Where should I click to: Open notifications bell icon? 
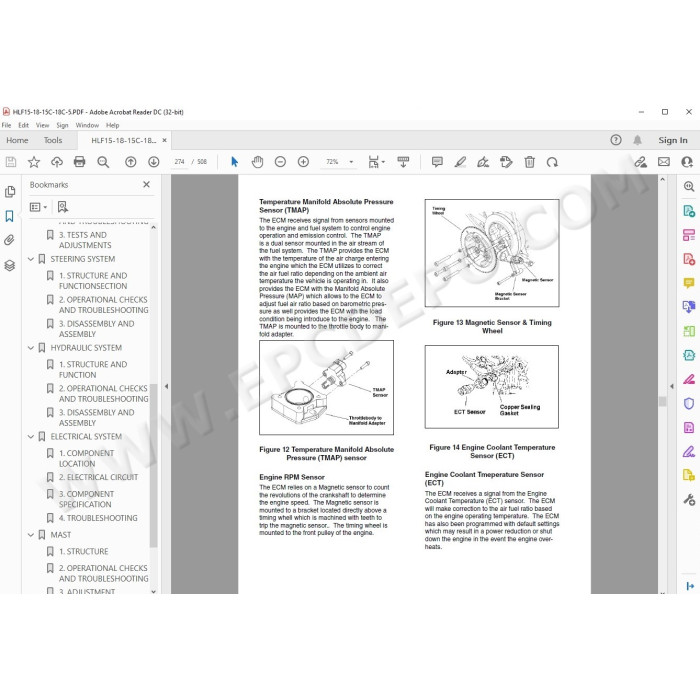pyautogui.click(x=638, y=140)
